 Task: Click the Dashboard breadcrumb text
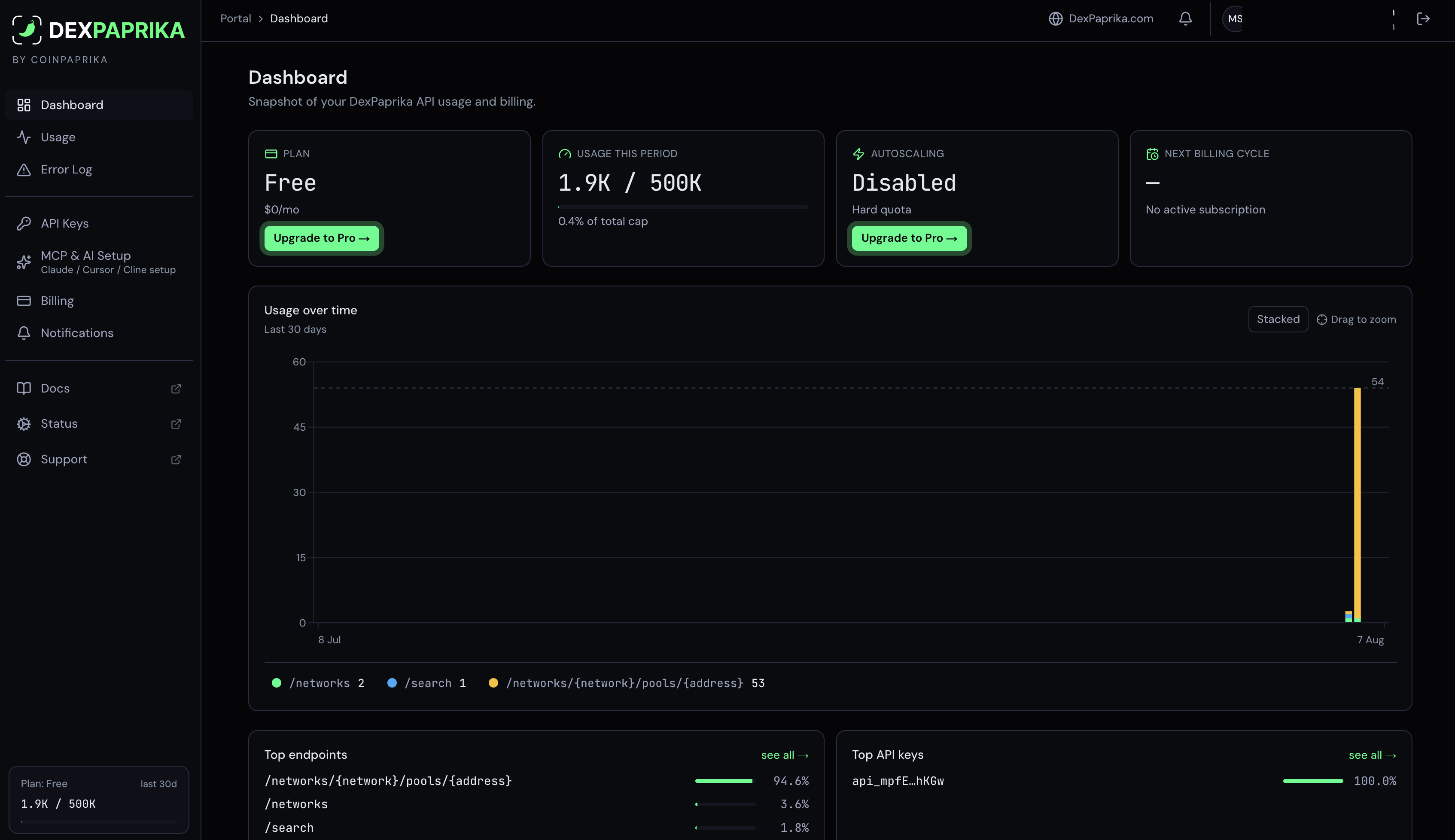(299, 19)
